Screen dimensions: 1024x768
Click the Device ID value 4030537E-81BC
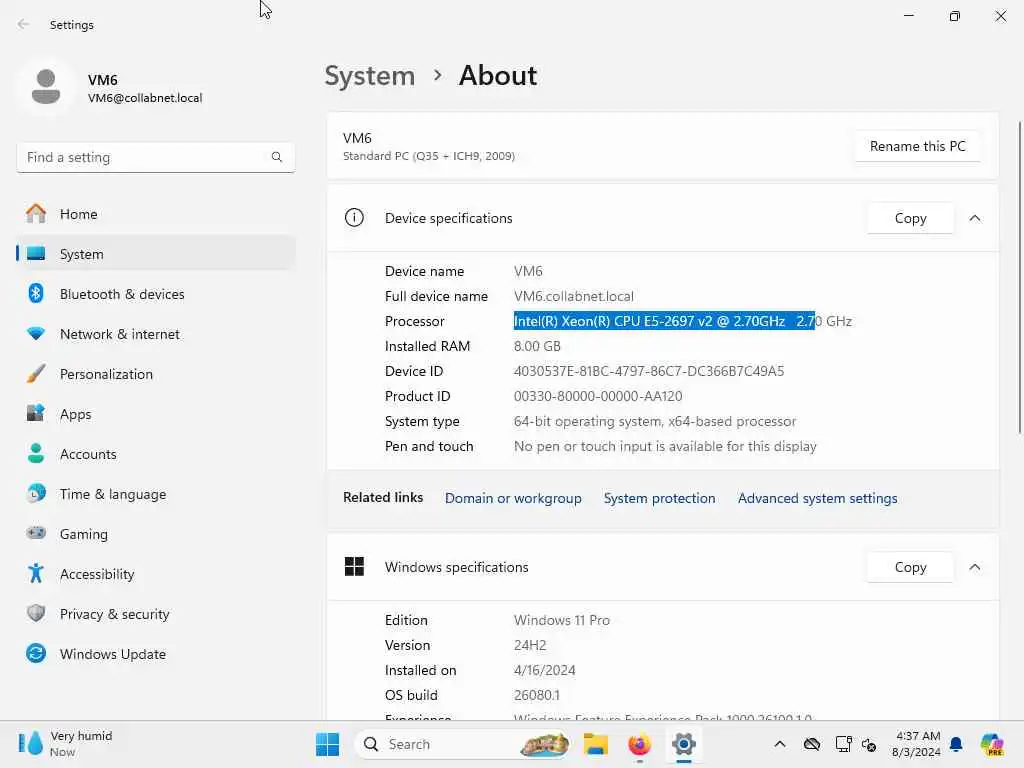648,371
